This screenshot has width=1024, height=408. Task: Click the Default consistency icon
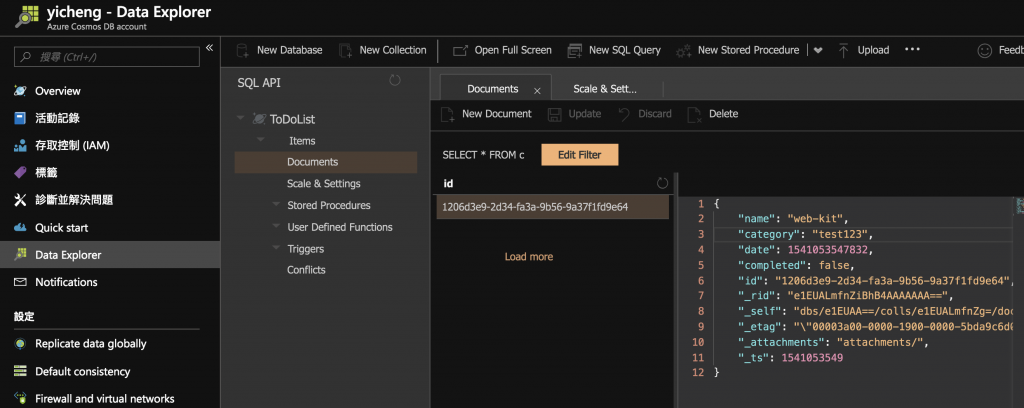click(21, 371)
